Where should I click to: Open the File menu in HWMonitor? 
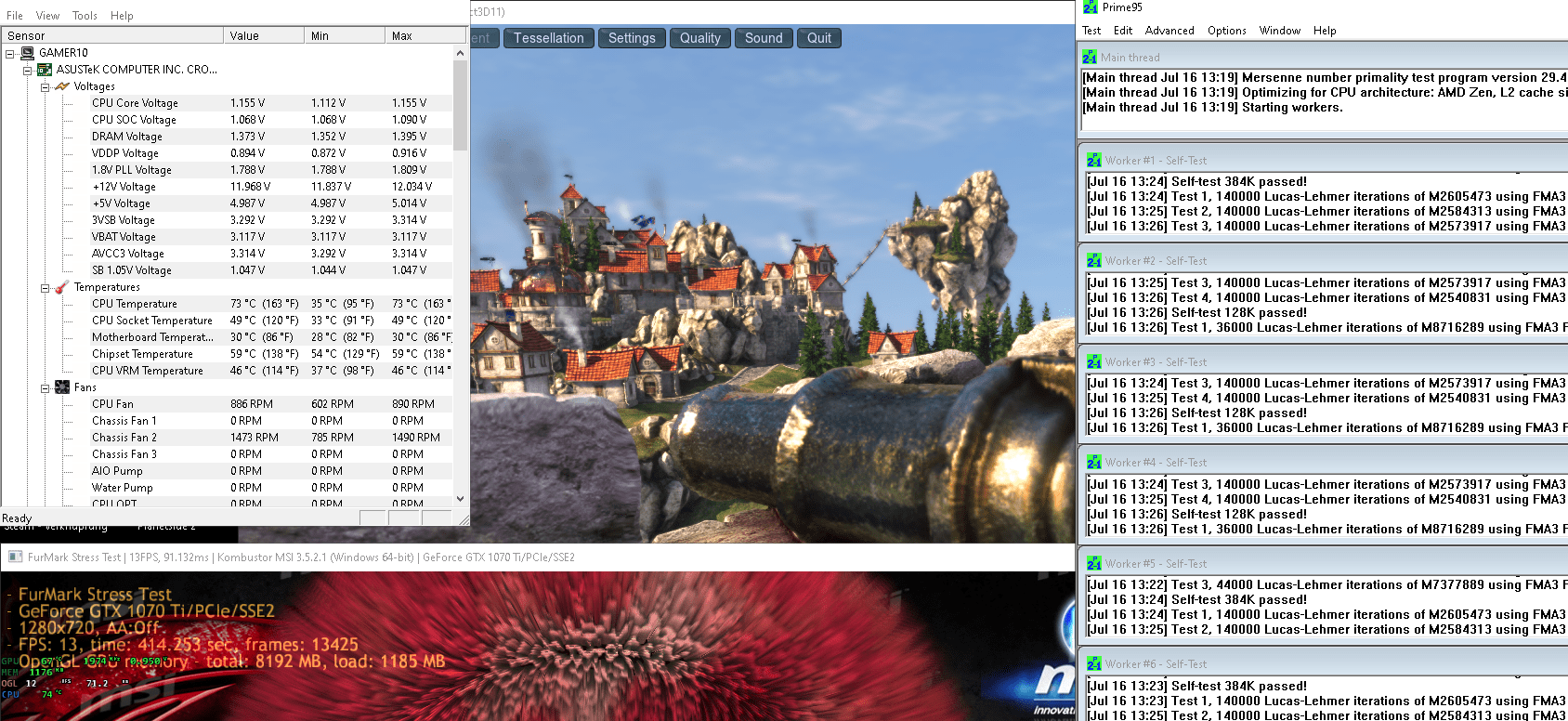pos(15,16)
